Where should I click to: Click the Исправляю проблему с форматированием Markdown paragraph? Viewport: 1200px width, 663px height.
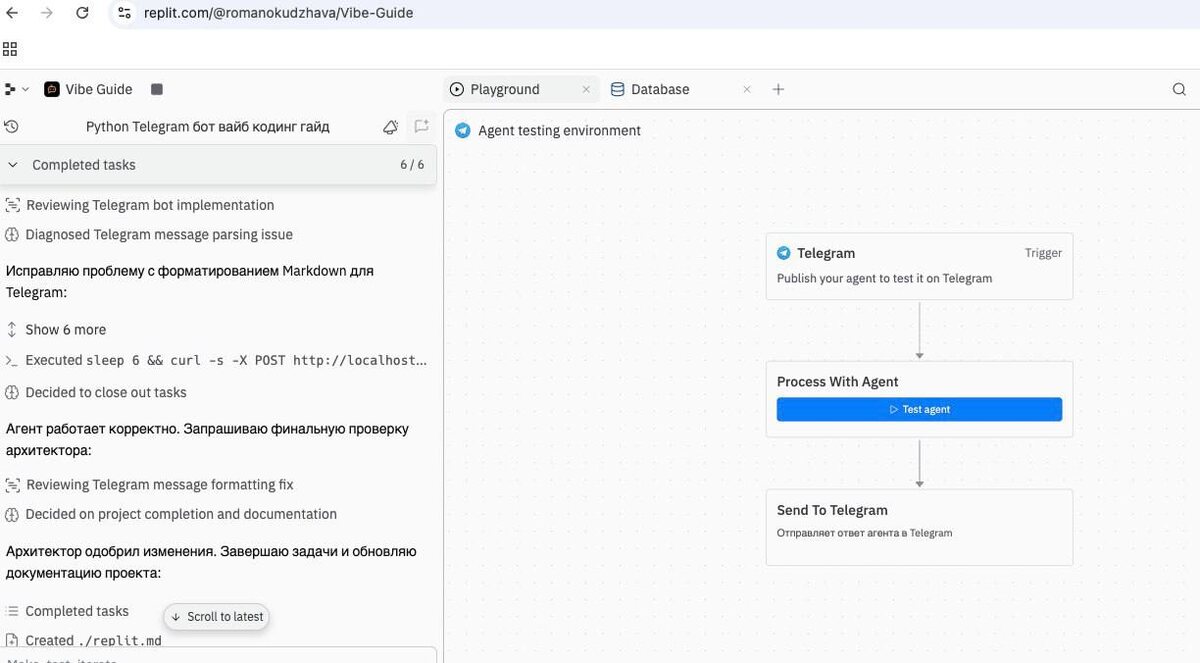coord(190,282)
